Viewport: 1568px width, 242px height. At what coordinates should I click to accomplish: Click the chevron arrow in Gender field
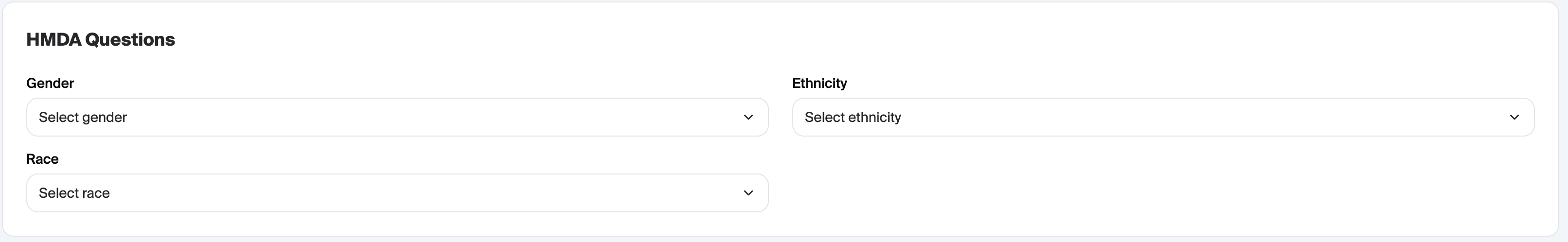coord(748,117)
